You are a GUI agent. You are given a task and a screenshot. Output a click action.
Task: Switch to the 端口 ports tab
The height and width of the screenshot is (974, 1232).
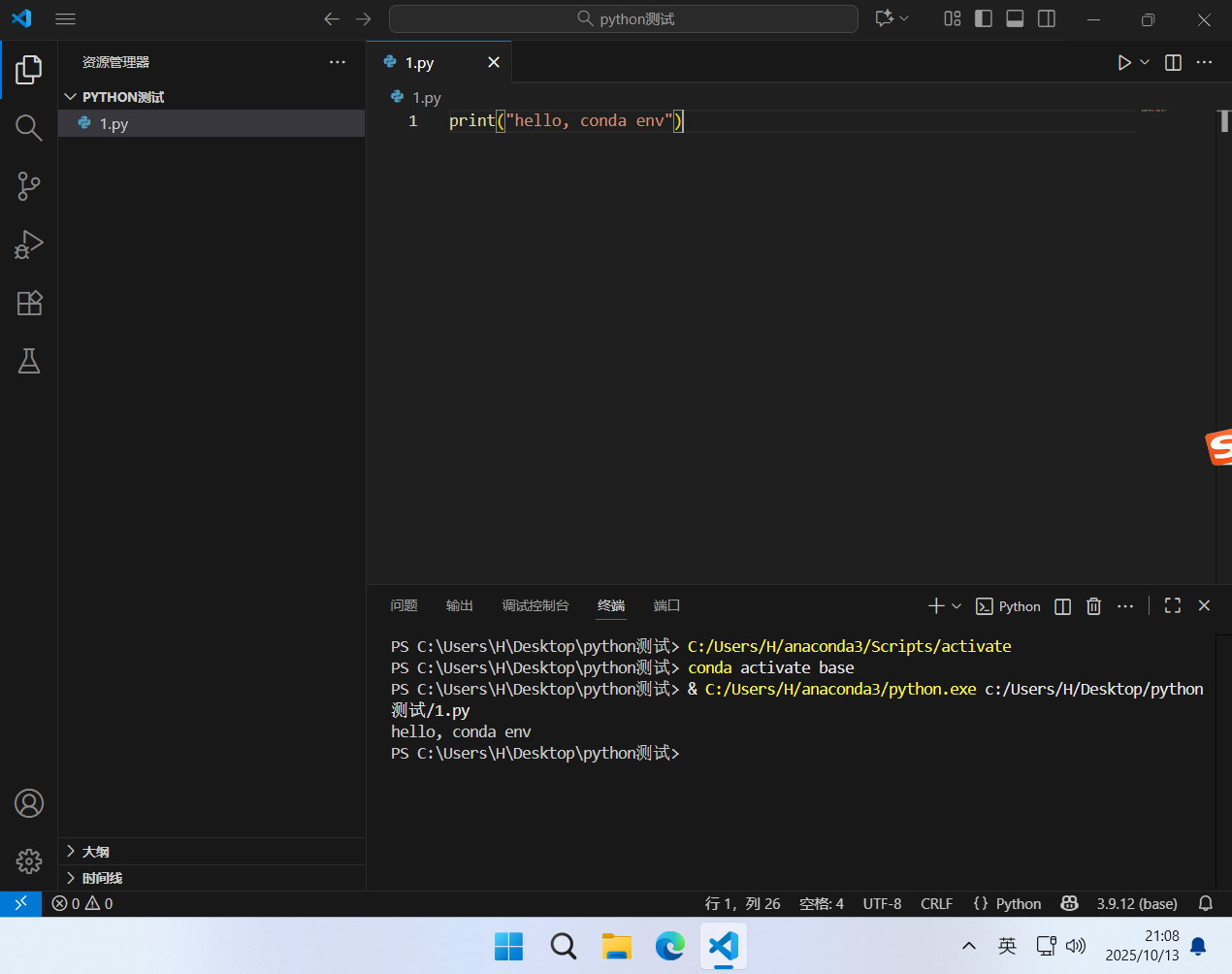[666, 605]
